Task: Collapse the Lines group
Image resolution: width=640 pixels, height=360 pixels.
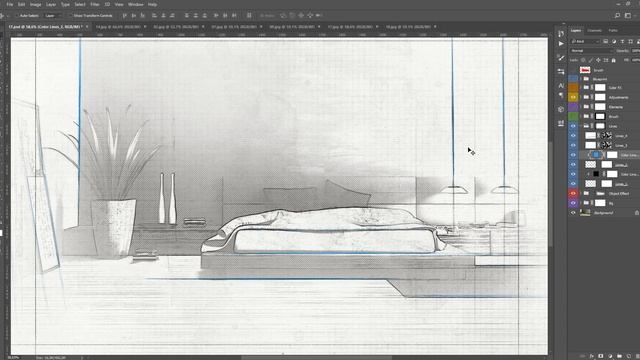Action: click(x=581, y=126)
